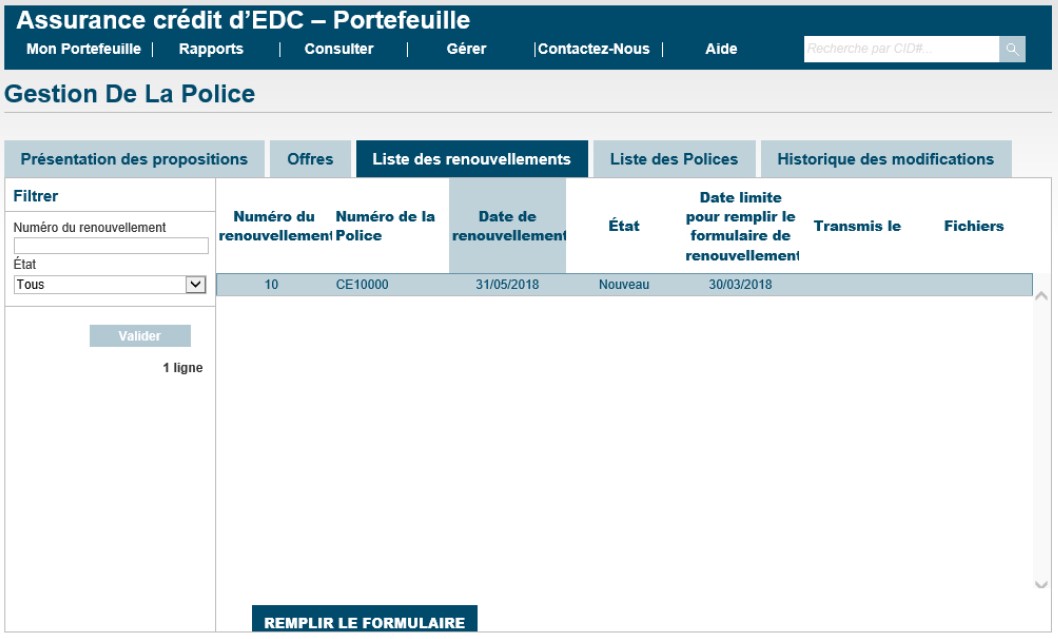Switch to Liste des Polices tab
This screenshot has height=639, width=1058.
(x=674, y=159)
